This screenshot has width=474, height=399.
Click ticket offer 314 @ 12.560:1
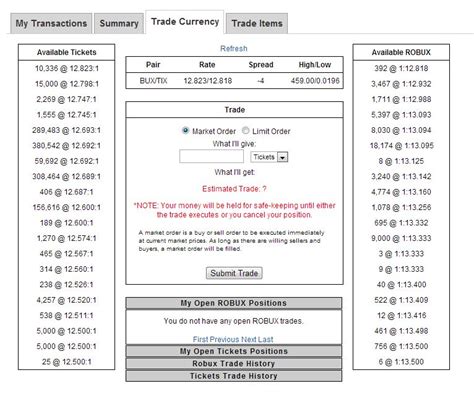pyautogui.click(x=66, y=269)
